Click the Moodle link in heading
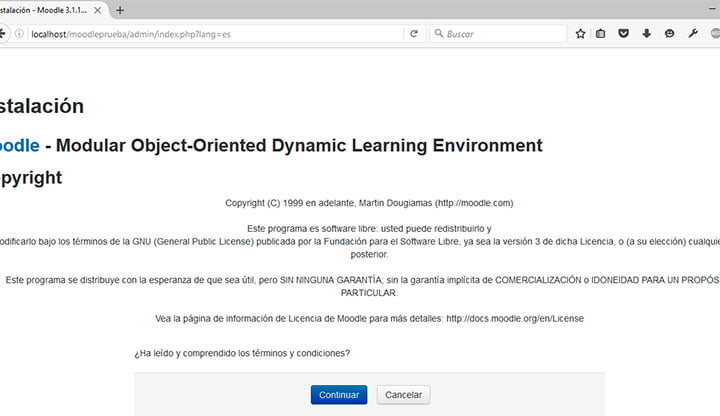 click(20, 145)
